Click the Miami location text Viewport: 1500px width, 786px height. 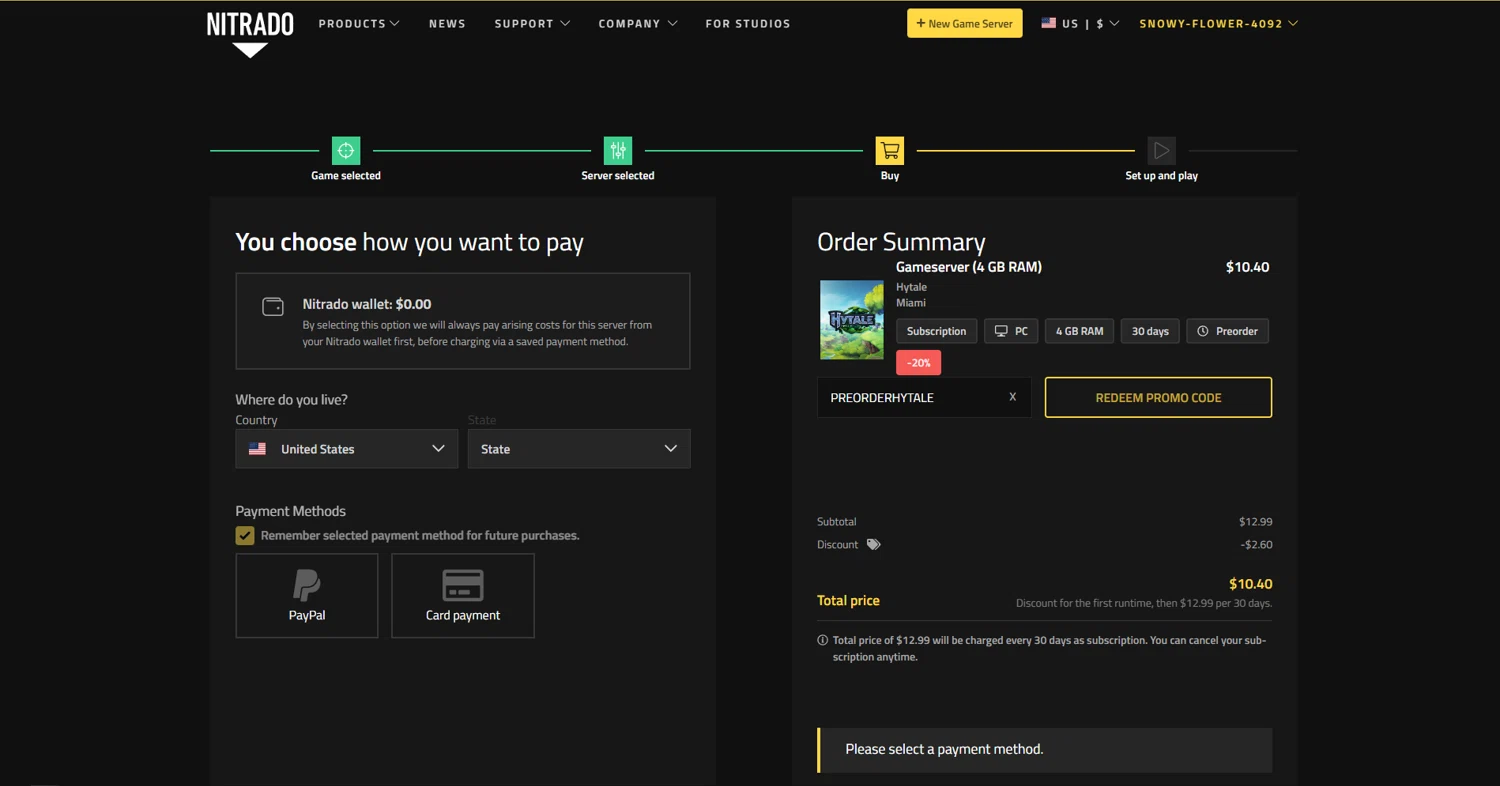[911, 303]
